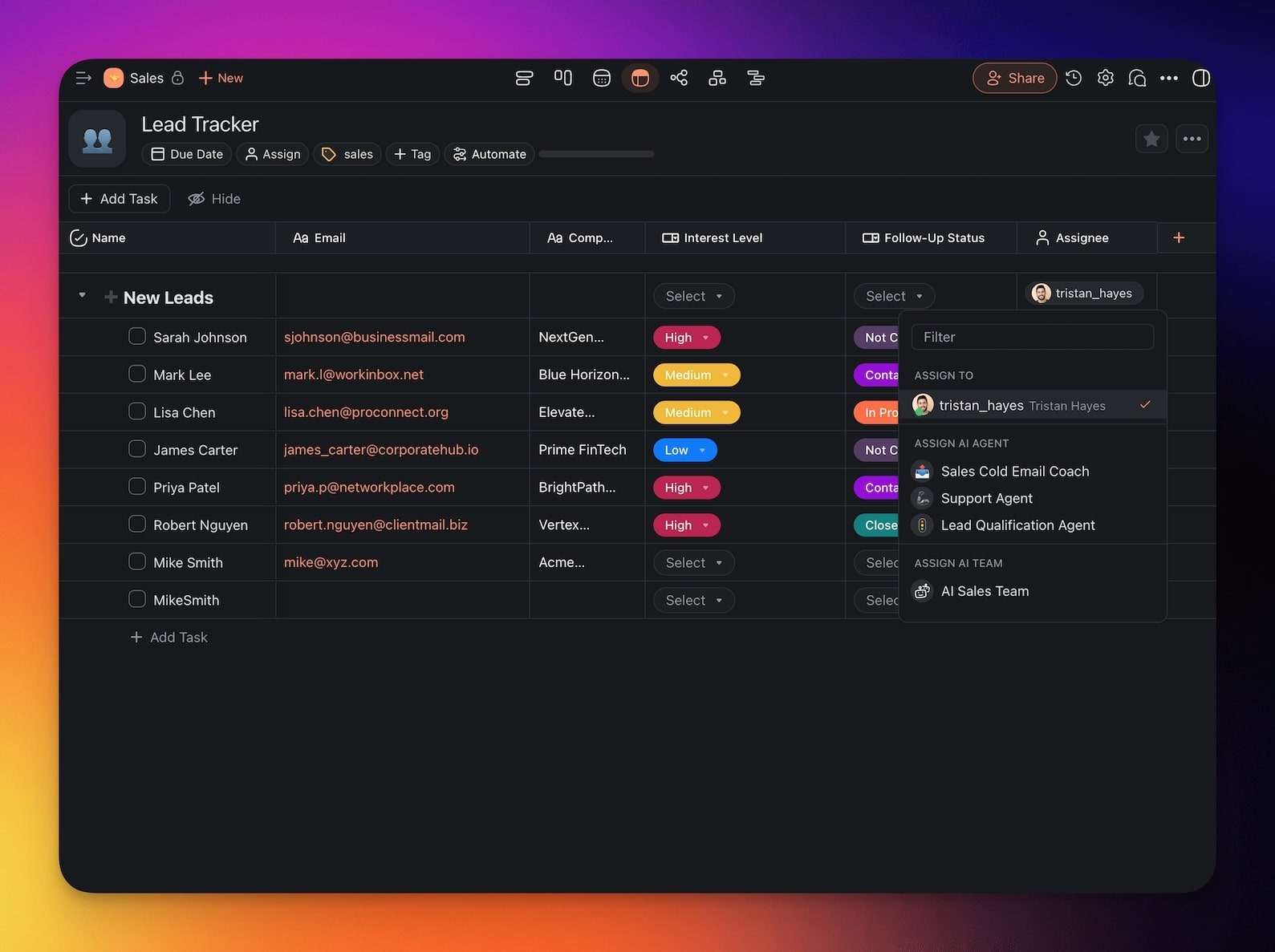Open sjohnson@businessmail.com email link
Image resolution: width=1275 pixels, height=952 pixels.
pos(374,337)
